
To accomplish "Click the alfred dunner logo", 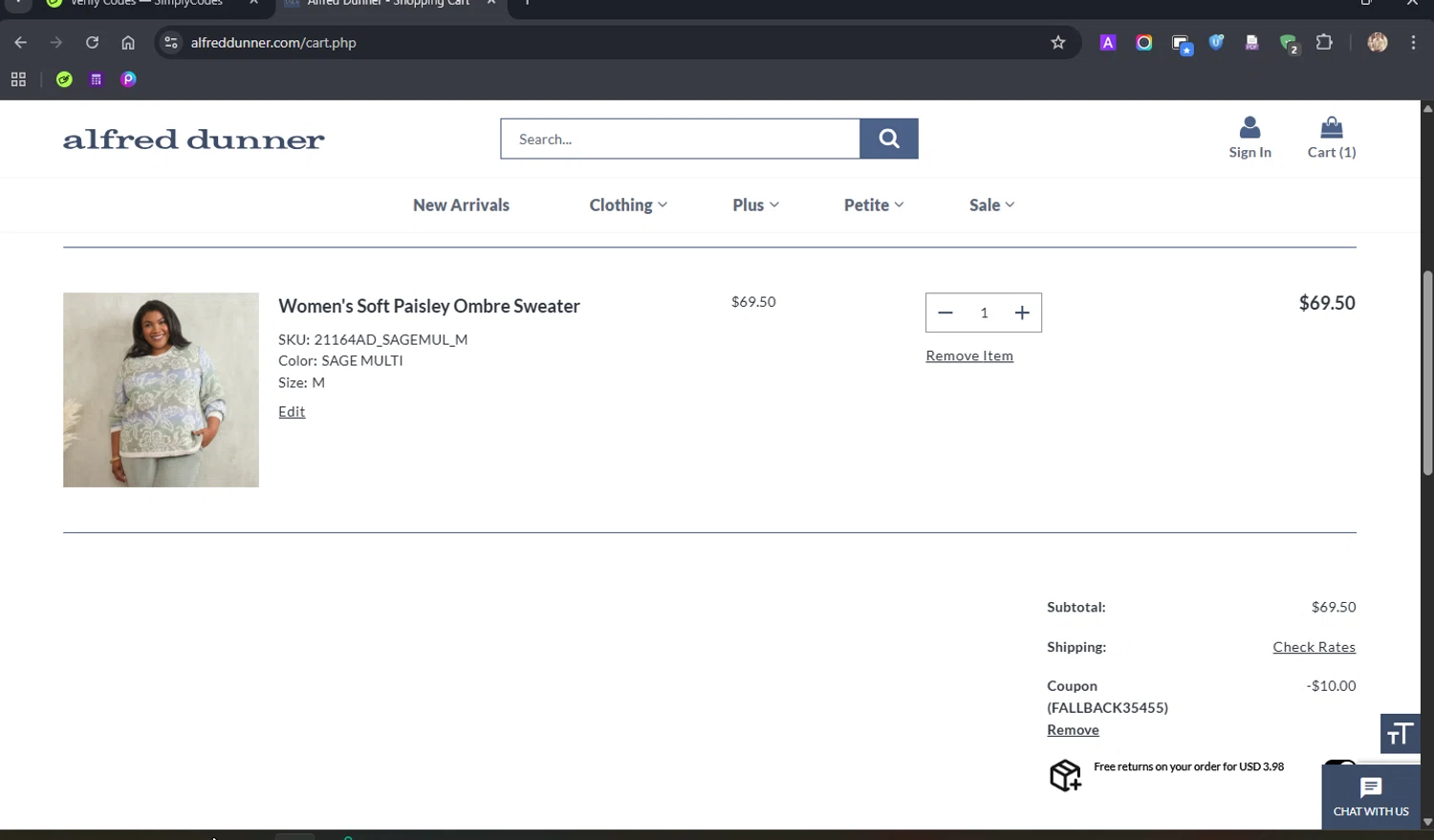I will tap(194, 140).
